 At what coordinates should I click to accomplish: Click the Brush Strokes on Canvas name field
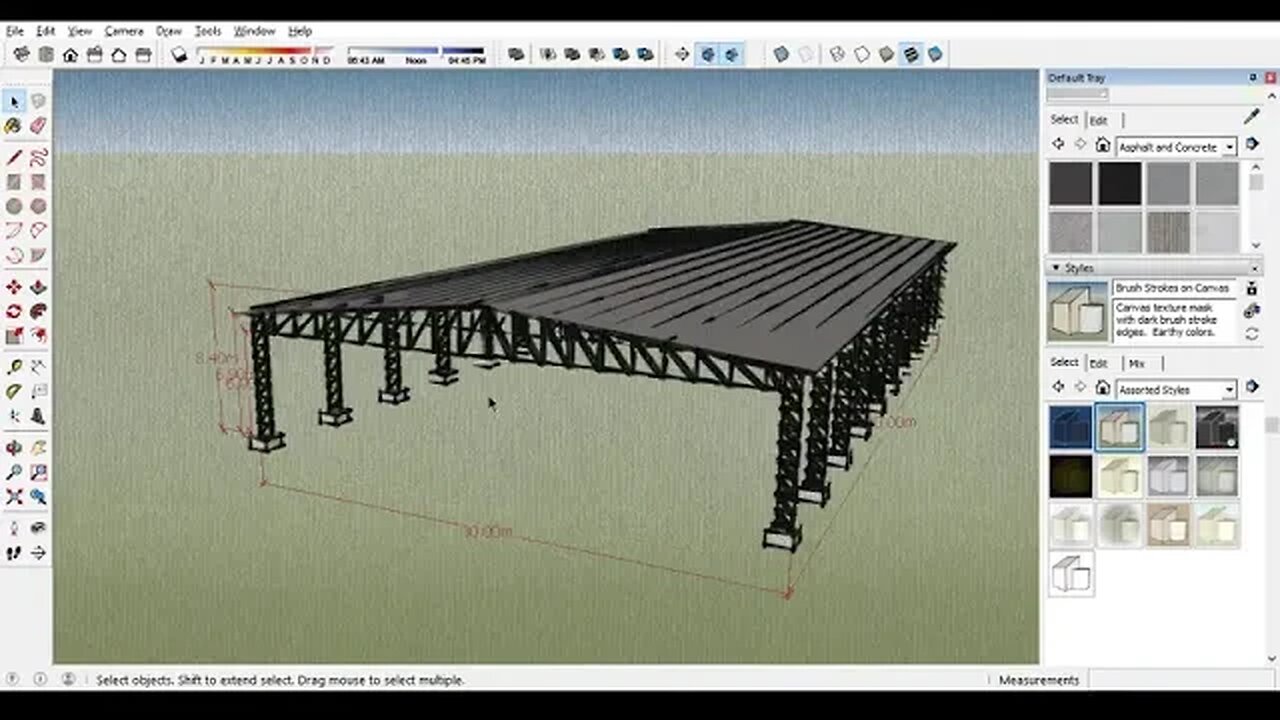(1175, 288)
